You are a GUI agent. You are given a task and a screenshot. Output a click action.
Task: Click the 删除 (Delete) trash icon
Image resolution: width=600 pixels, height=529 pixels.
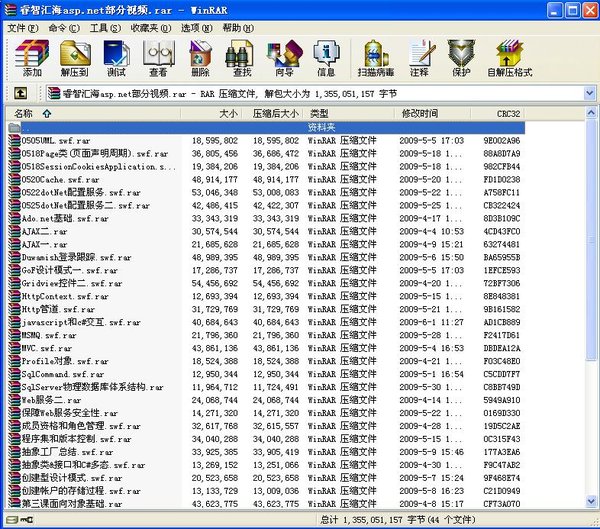[x=201, y=58]
